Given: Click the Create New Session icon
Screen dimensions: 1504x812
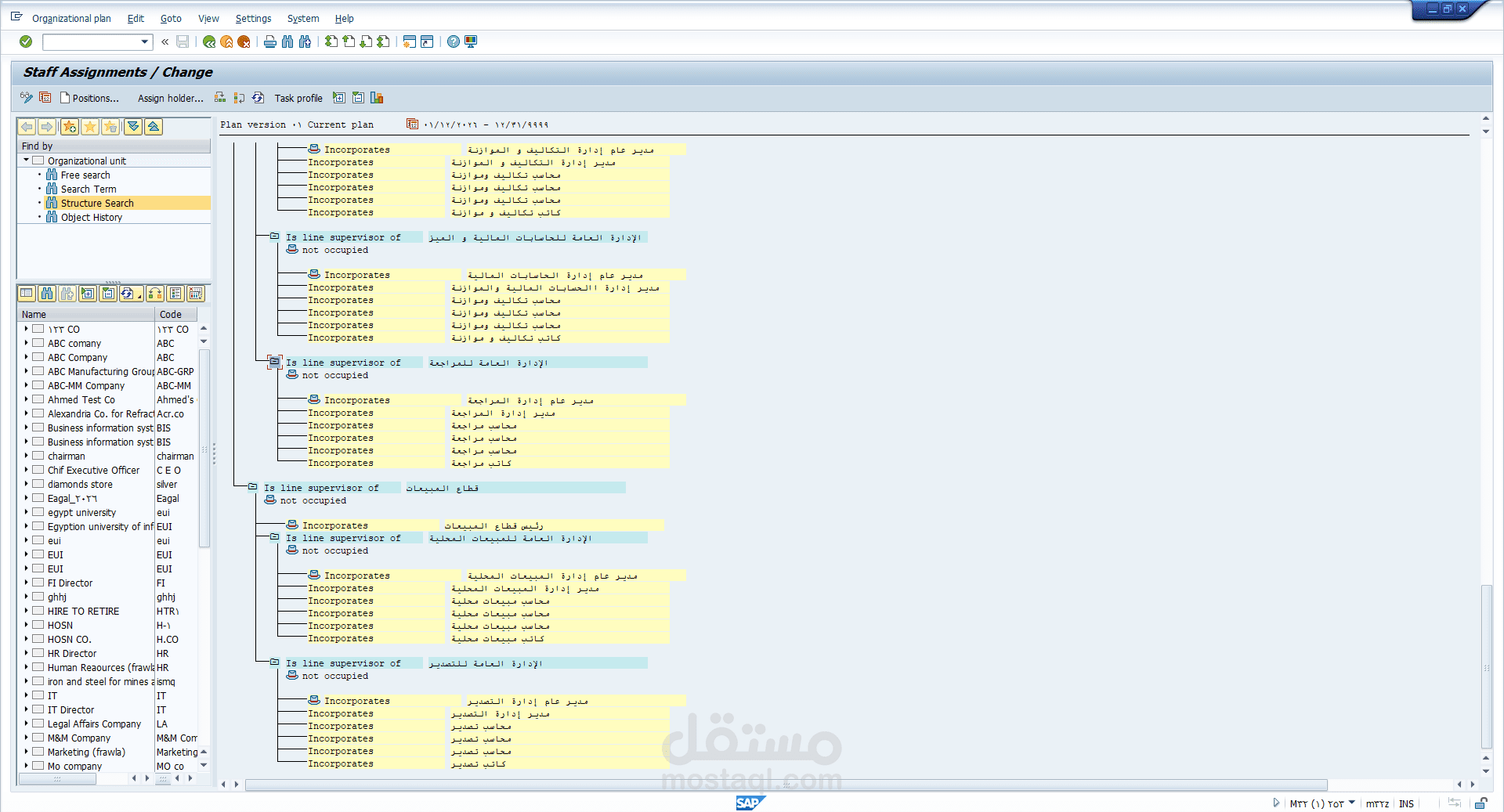Looking at the screenshot, I should pyautogui.click(x=410, y=42).
